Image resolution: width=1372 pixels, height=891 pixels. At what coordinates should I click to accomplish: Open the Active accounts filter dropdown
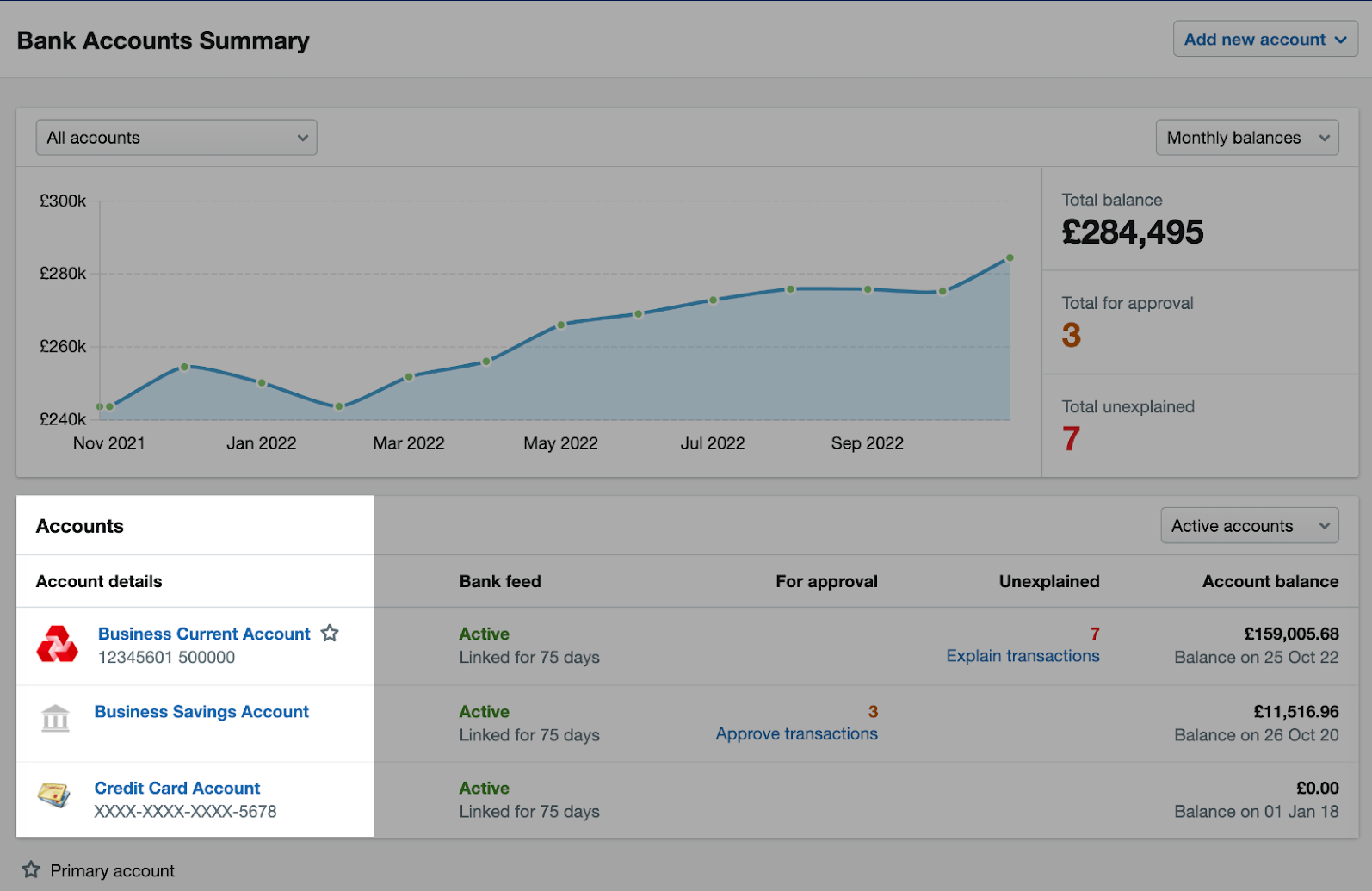point(1249,526)
